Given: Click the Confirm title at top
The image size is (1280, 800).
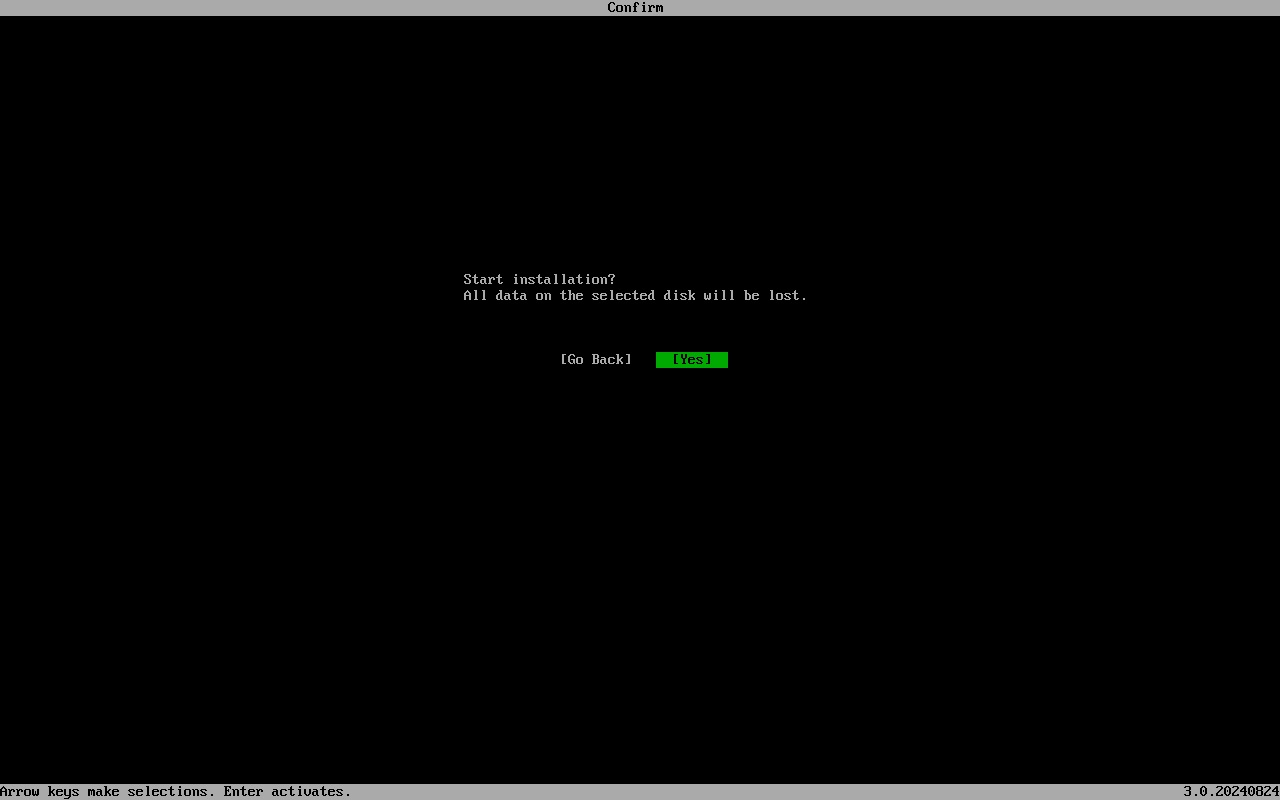Looking at the screenshot, I should [635, 8].
